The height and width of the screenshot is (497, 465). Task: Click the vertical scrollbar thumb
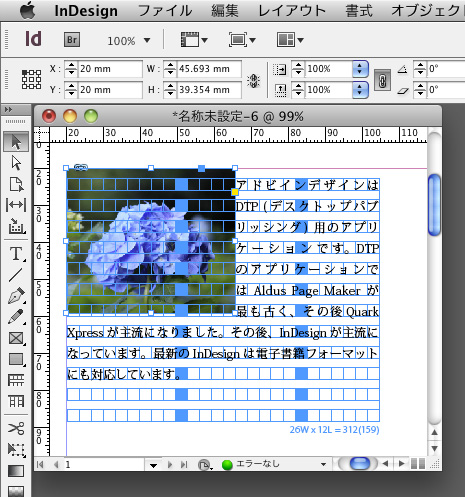pos(434,205)
